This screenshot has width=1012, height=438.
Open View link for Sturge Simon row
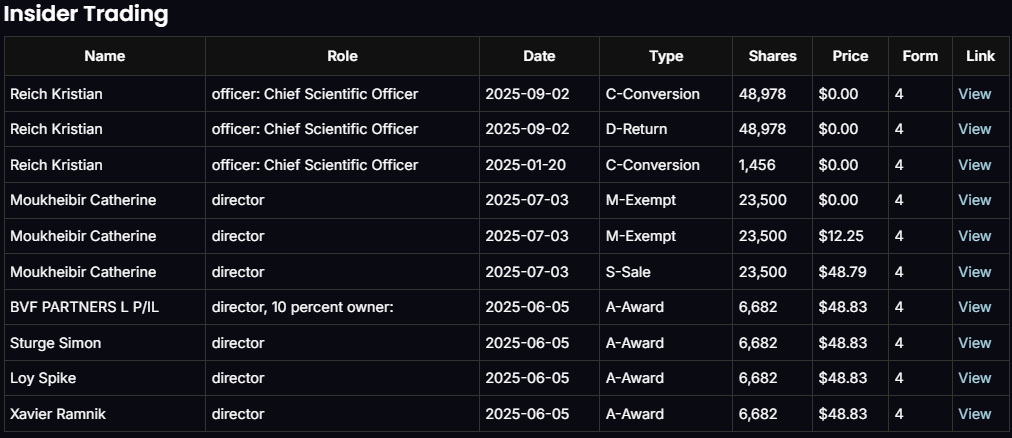coord(974,343)
